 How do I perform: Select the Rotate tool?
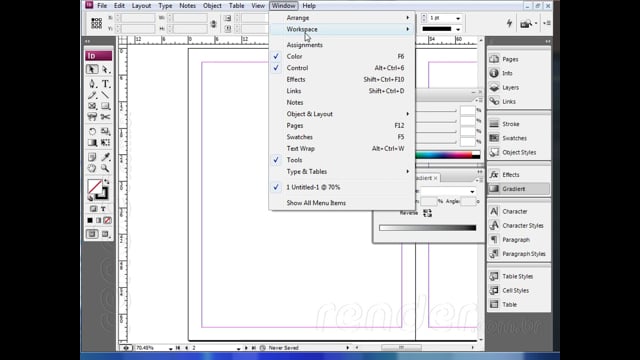(92, 131)
